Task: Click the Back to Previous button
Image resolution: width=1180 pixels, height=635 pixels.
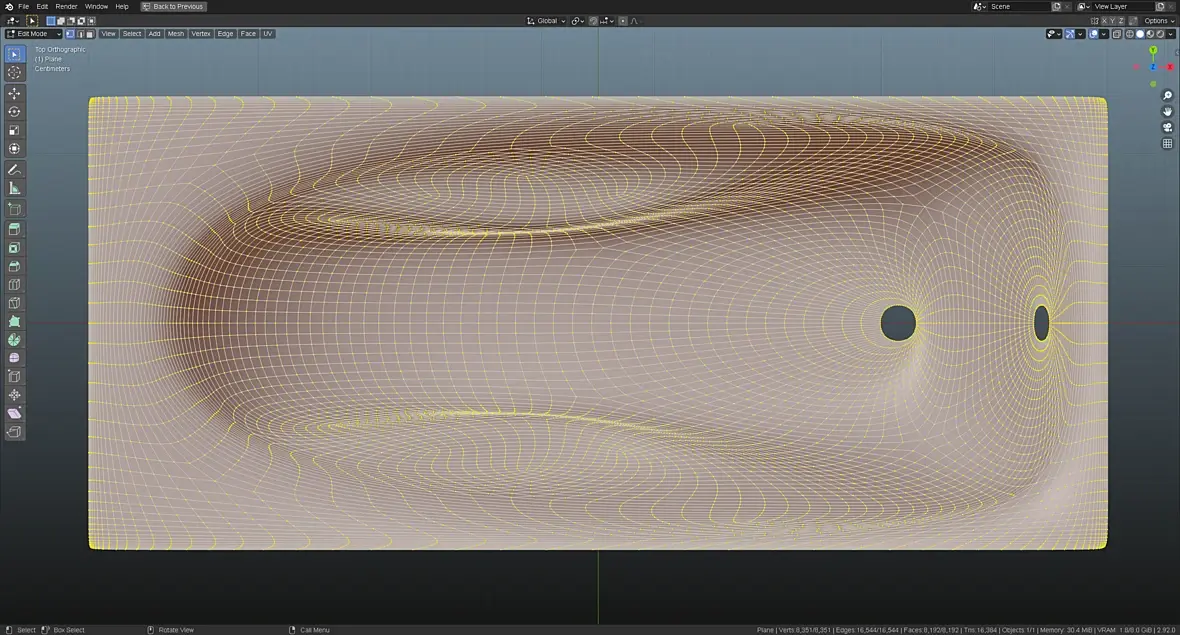Action: (x=173, y=7)
